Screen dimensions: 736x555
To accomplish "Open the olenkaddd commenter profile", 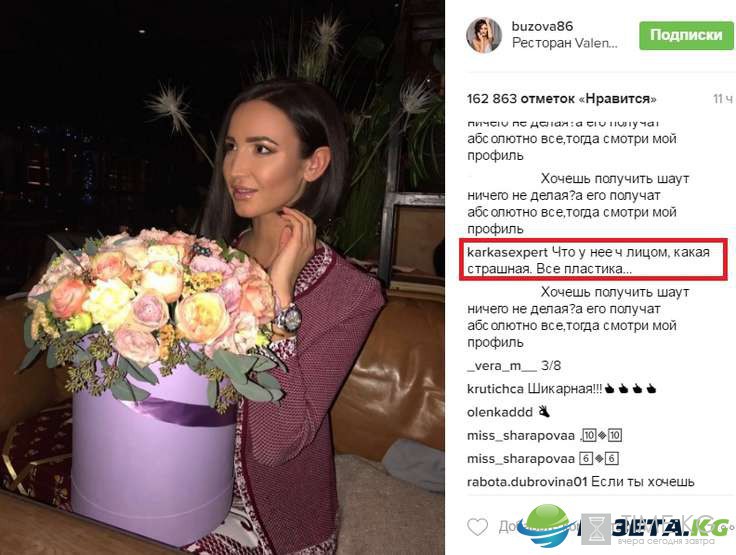I will click(500, 412).
